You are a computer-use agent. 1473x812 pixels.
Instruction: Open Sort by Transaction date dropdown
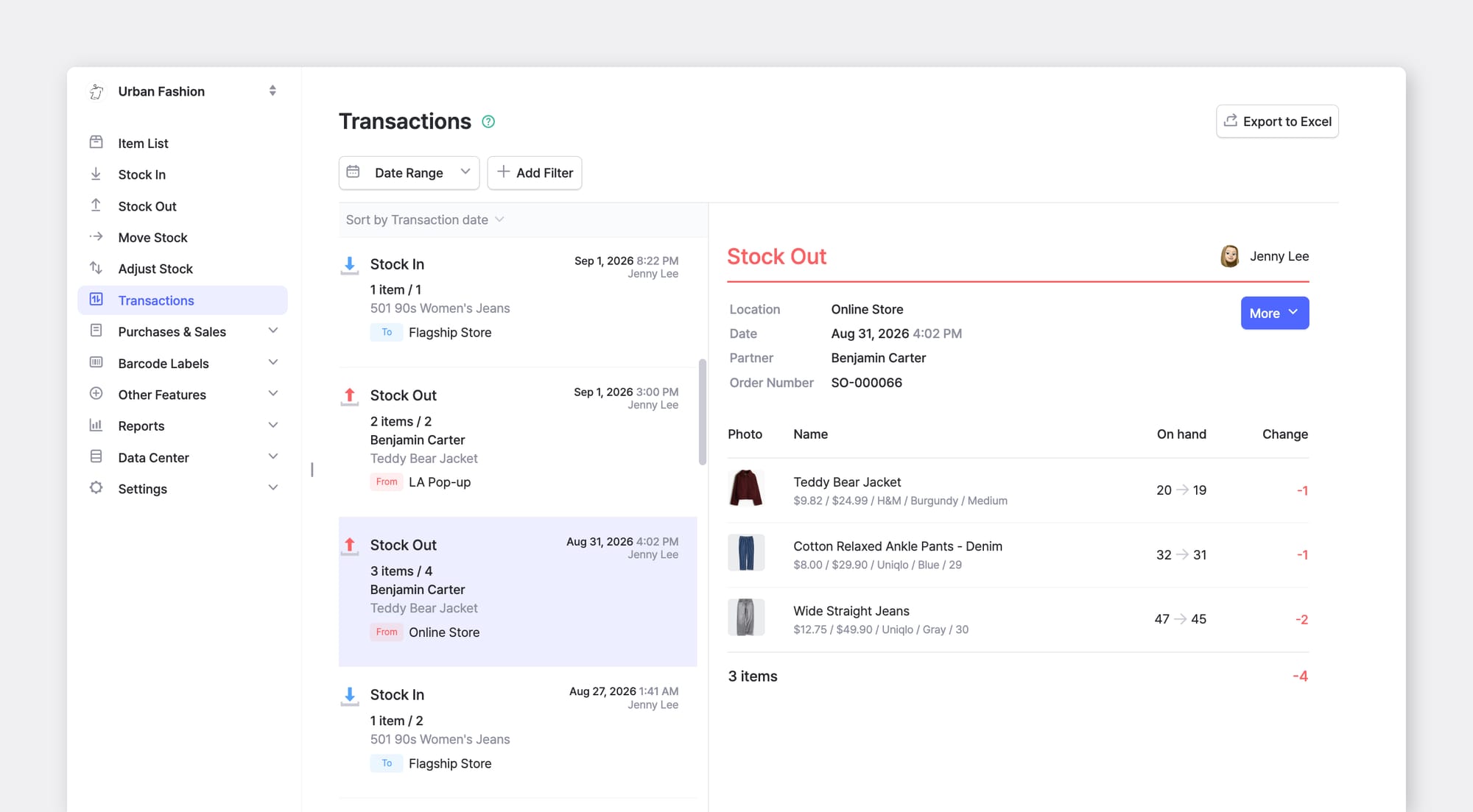[x=425, y=219]
